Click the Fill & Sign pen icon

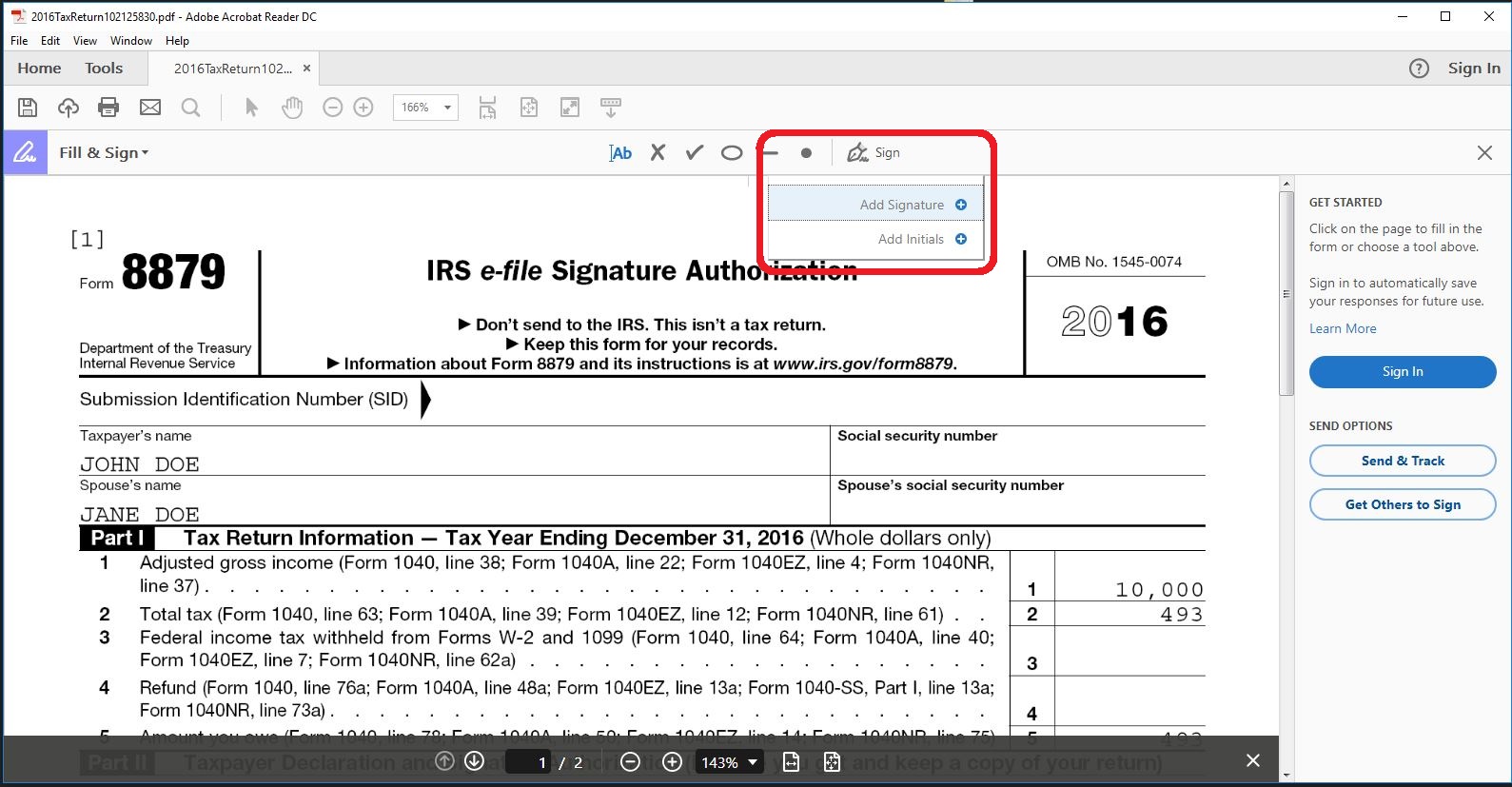(x=25, y=152)
